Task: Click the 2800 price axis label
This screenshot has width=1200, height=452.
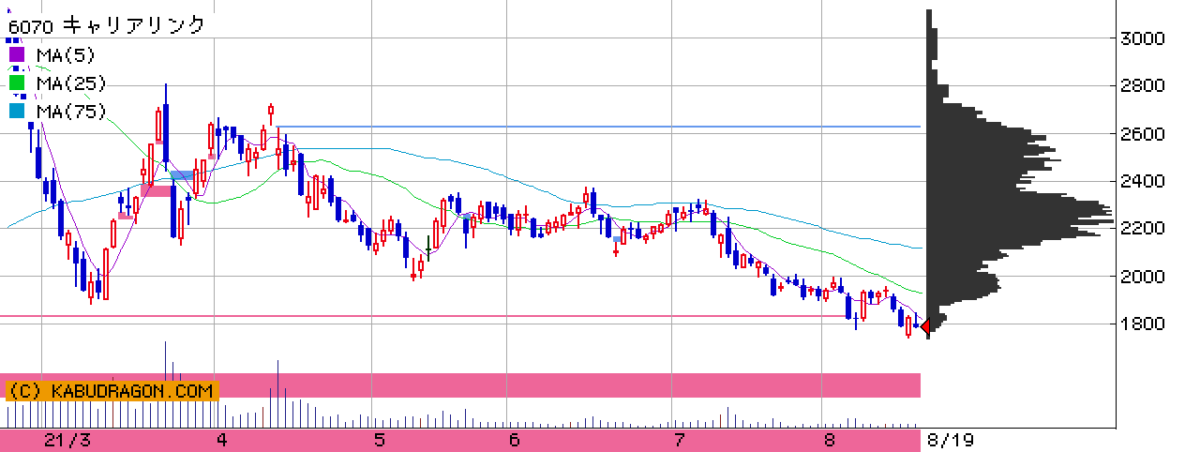Action: click(1145, 86)
